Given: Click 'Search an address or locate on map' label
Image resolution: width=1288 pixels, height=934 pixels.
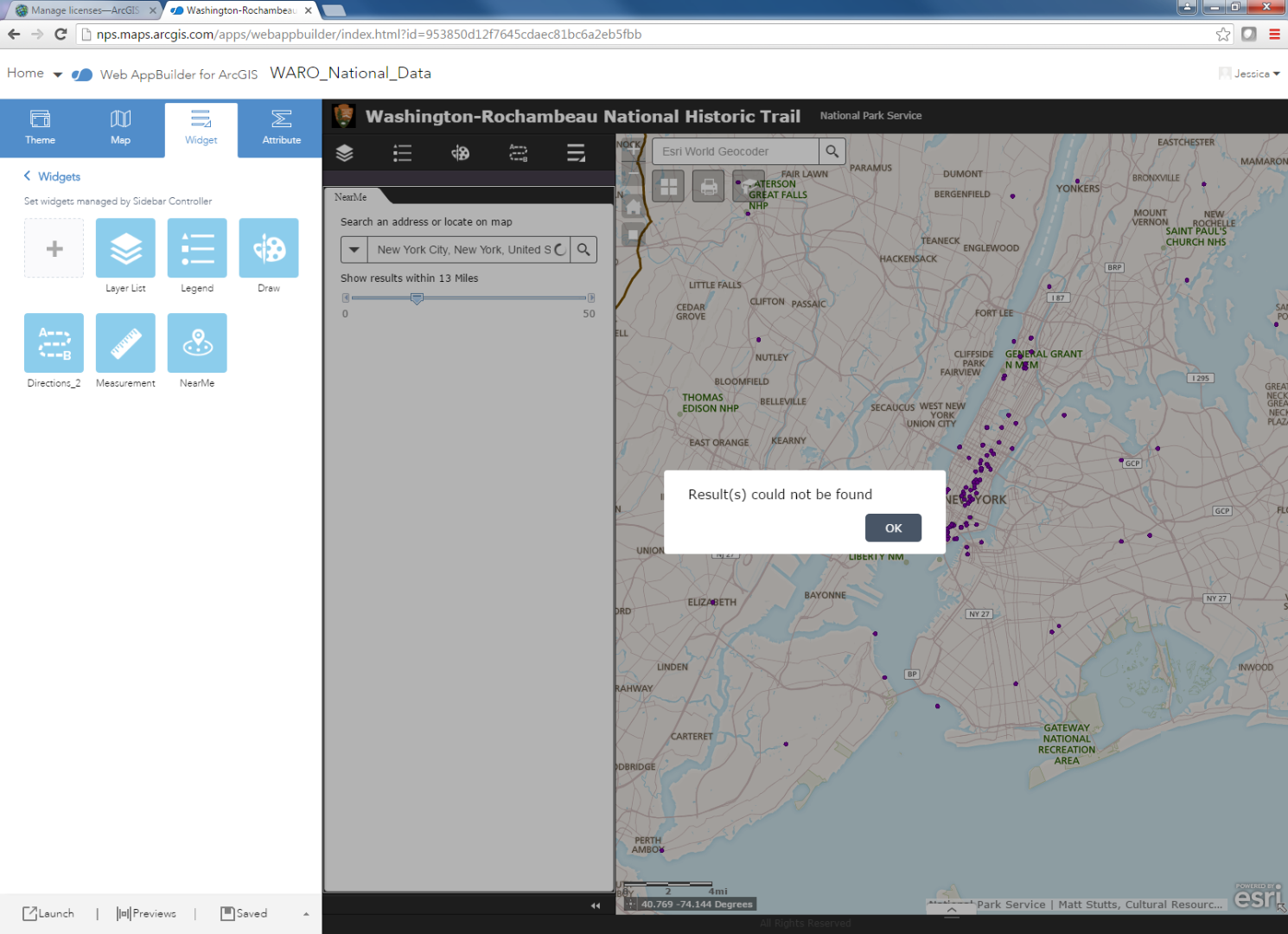Looking at the screenshot, I should point(426,222).
